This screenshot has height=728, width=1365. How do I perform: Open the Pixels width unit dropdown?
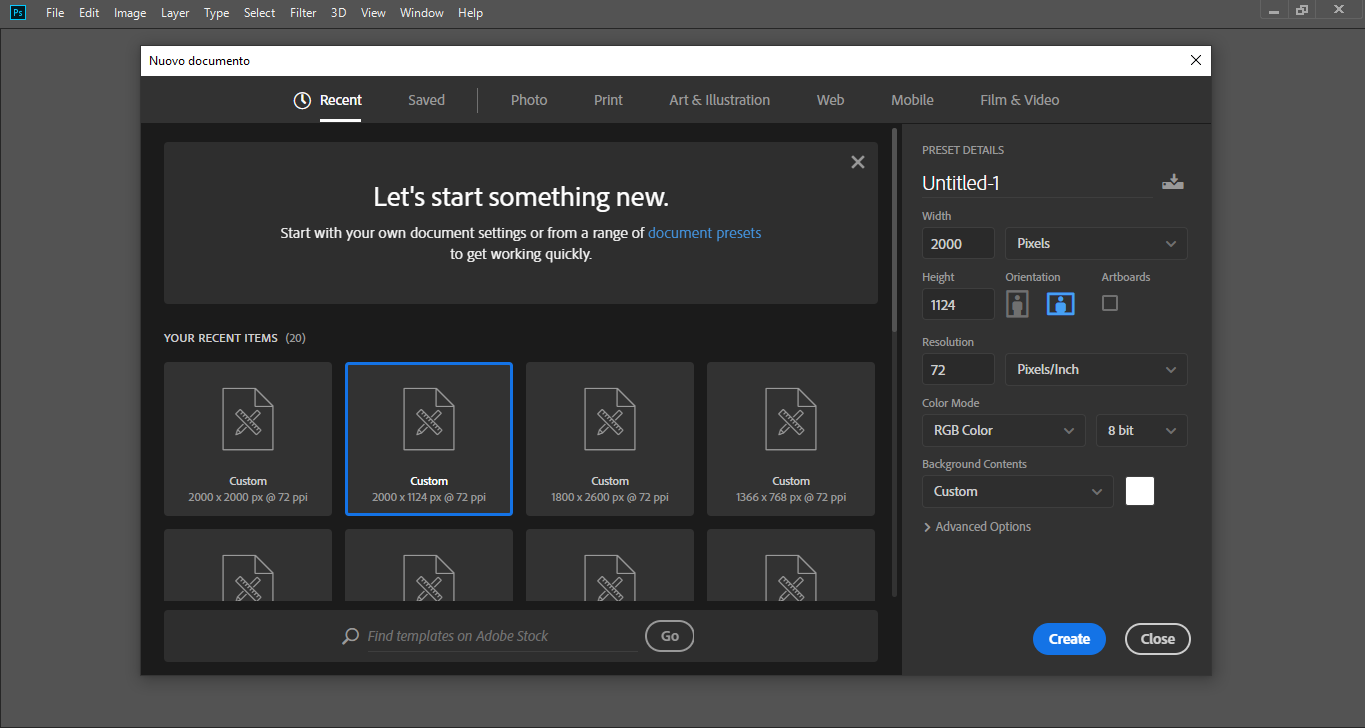click(1095, 243)
